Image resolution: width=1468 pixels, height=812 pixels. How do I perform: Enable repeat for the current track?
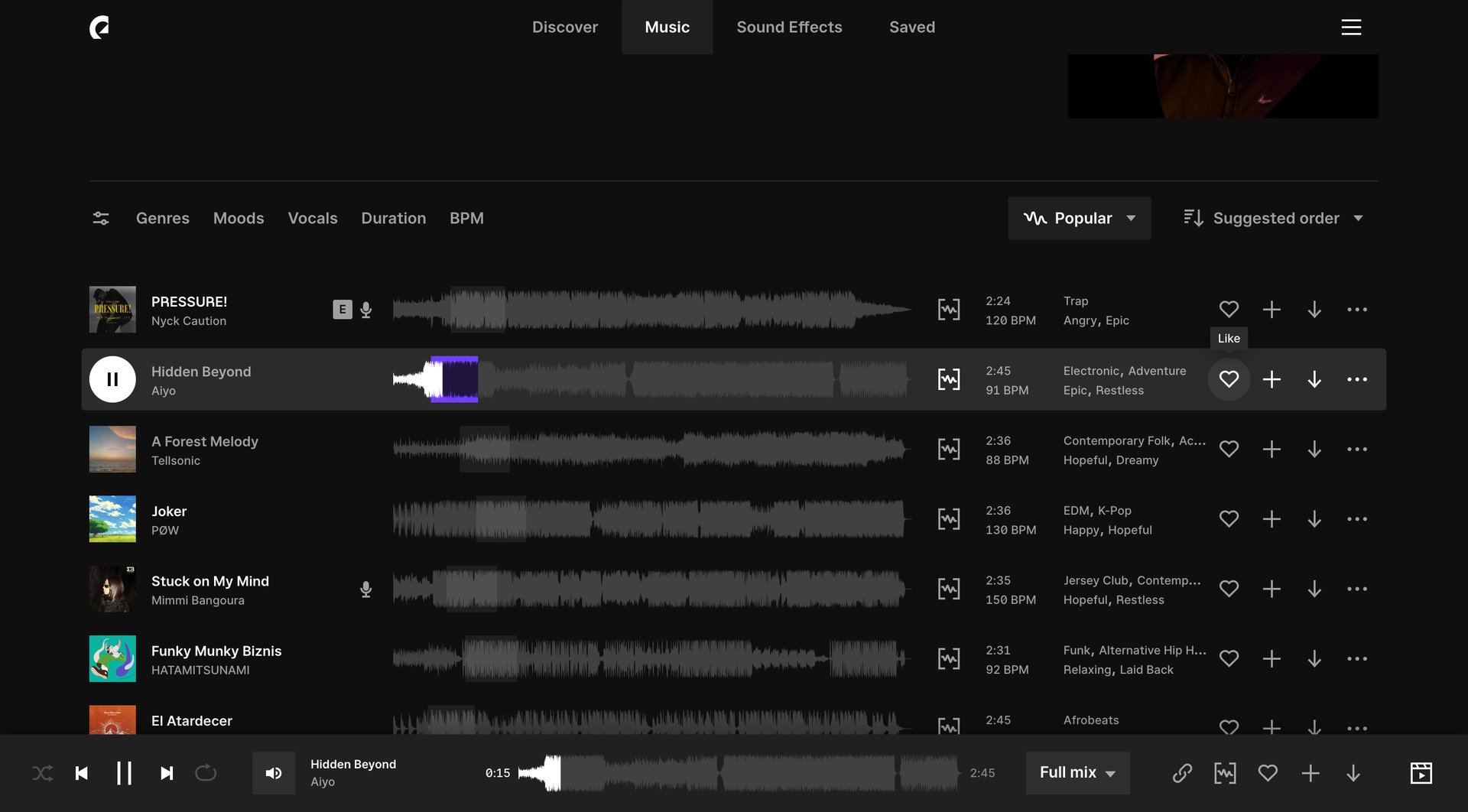(206, 772)
